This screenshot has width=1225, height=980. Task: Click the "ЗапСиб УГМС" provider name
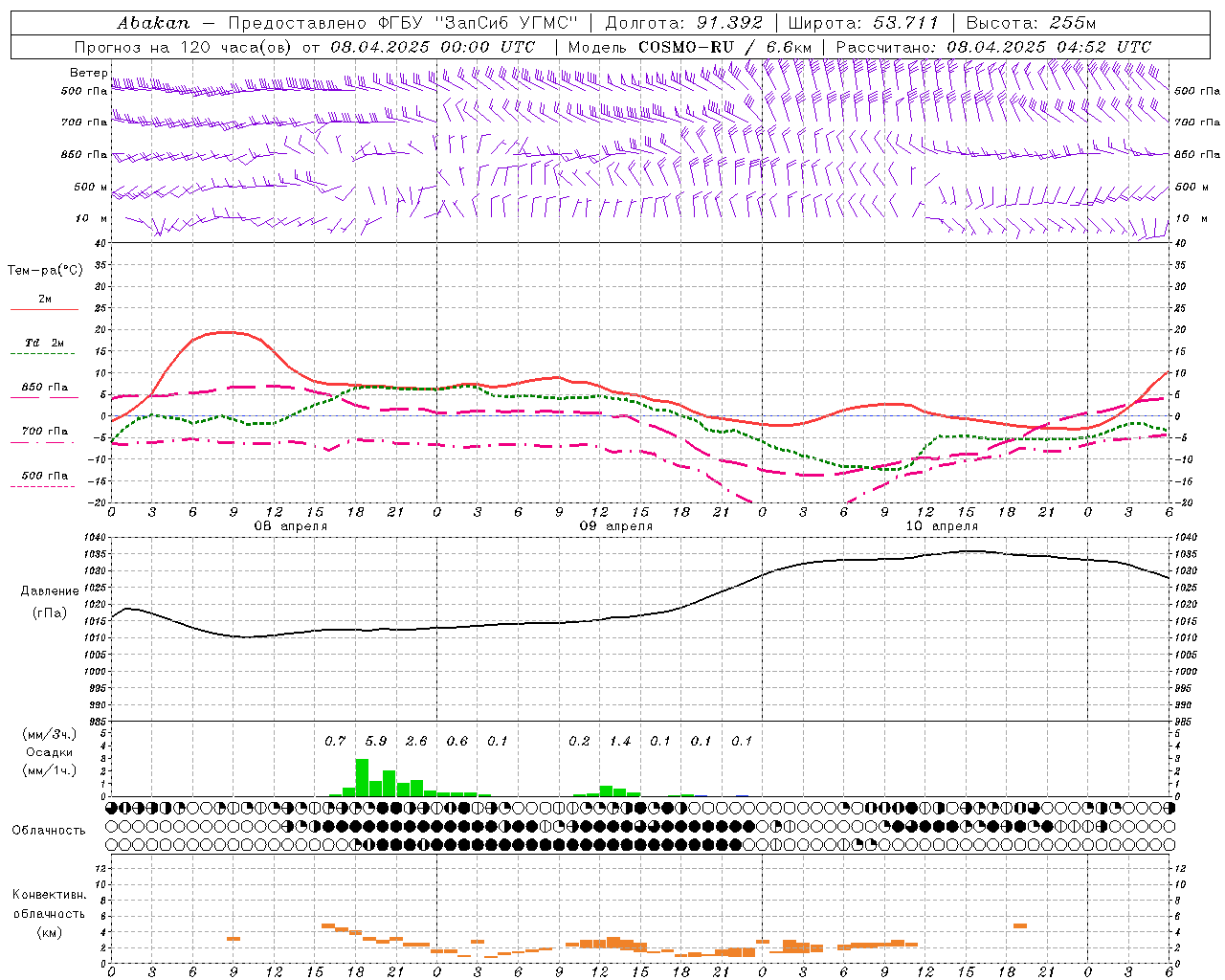point(507,23)
